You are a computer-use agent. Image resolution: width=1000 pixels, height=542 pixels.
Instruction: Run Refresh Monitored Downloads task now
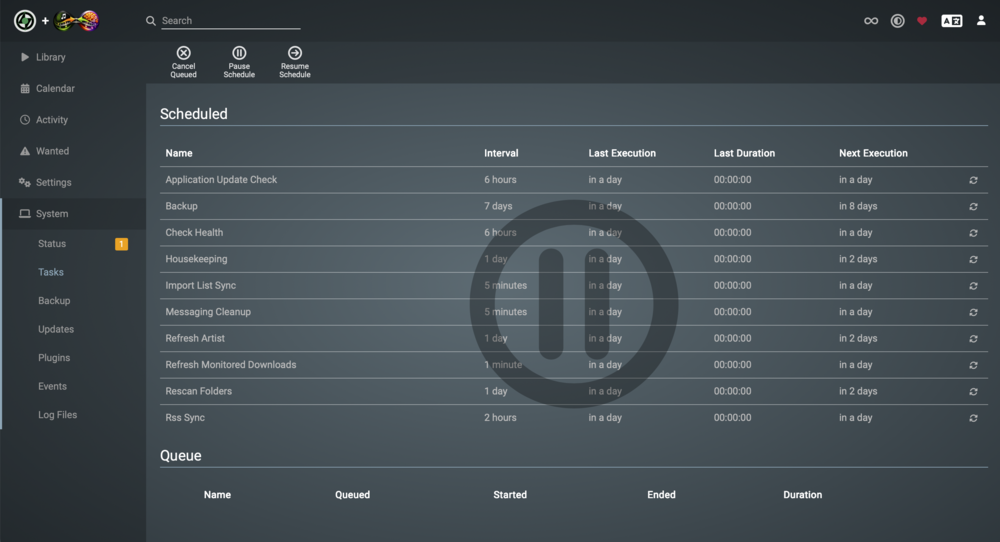[x=973, y=365]
